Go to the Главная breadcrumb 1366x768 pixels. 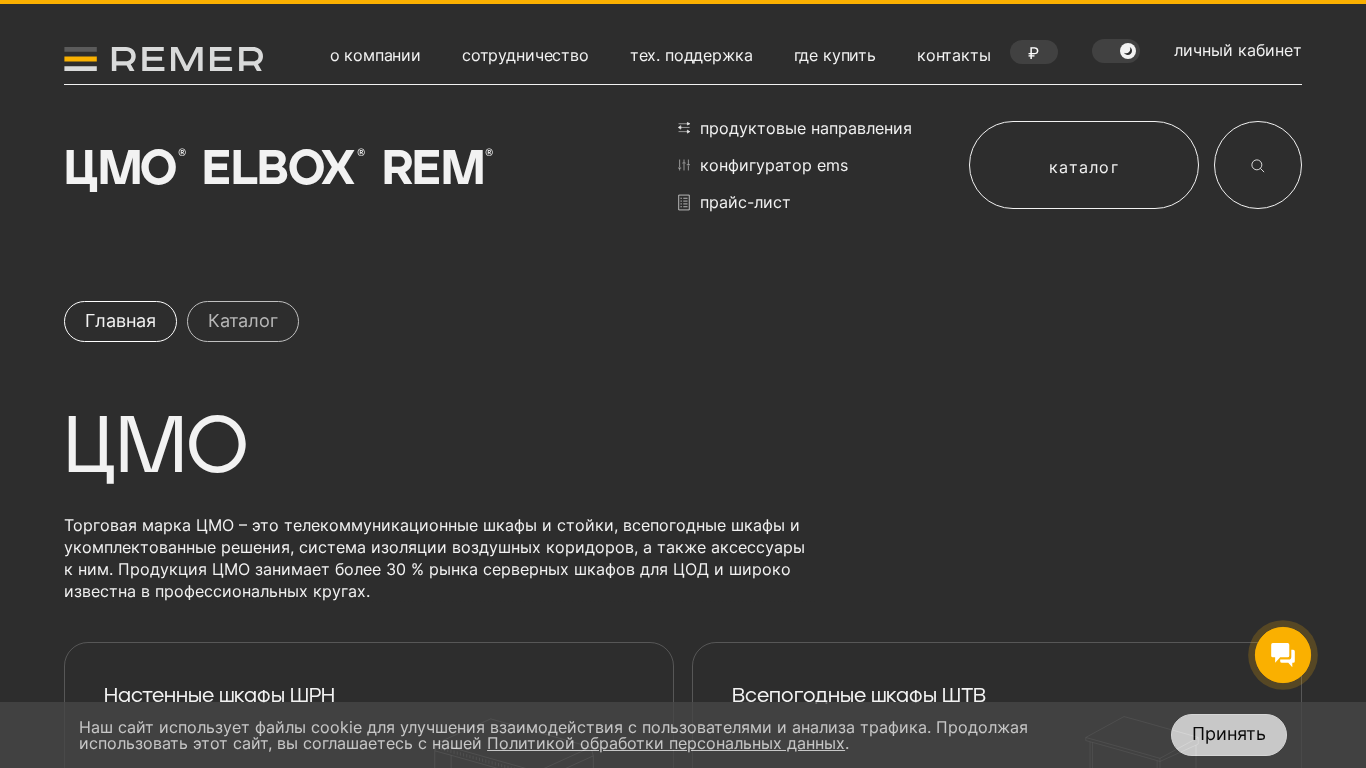click(120, 321)
